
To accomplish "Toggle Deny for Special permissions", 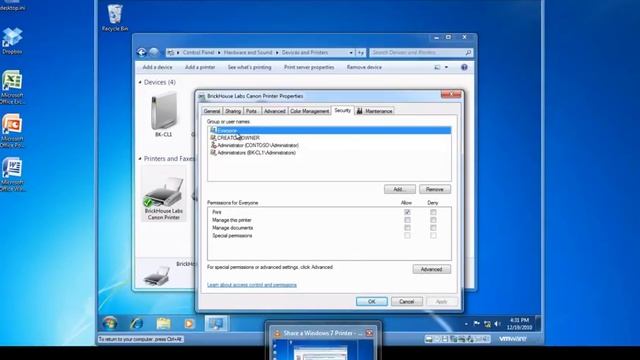I will (433, 236).
